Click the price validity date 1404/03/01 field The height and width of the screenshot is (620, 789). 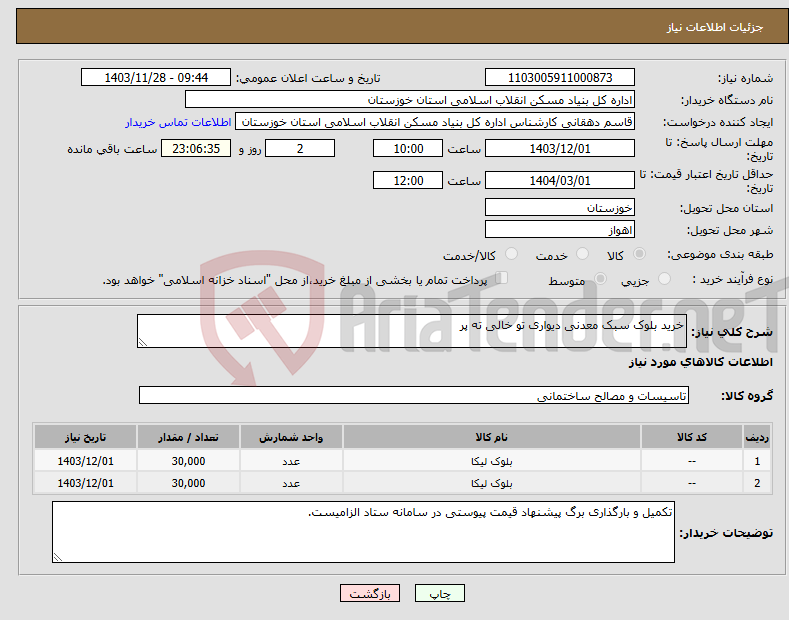pyautogui.click(x=560, y=180)
